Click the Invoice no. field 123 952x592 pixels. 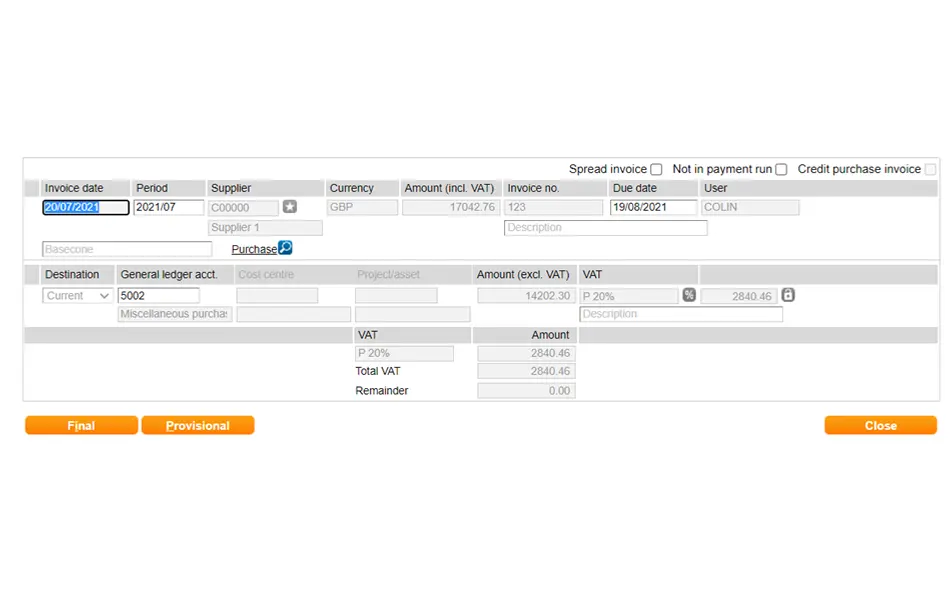pos(553,207)
